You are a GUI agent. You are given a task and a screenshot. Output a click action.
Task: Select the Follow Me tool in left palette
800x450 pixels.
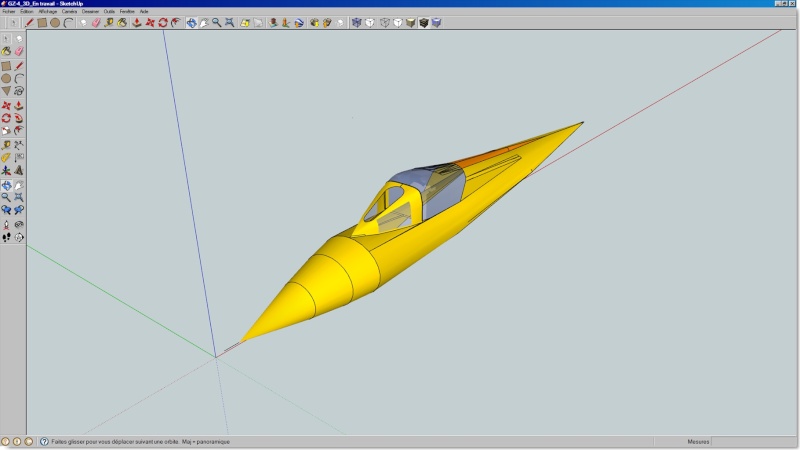pos(19,118)
